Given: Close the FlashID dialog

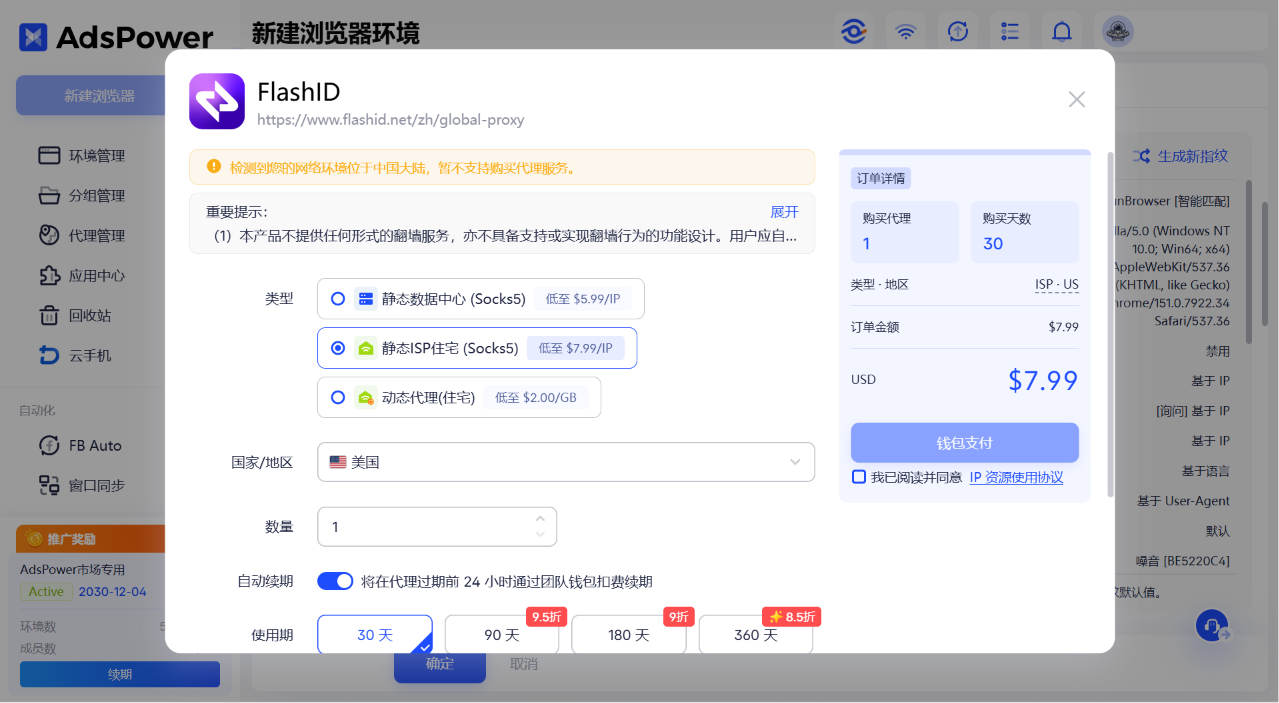Looking at the screenshot, I should click(x=1077, y=99).
